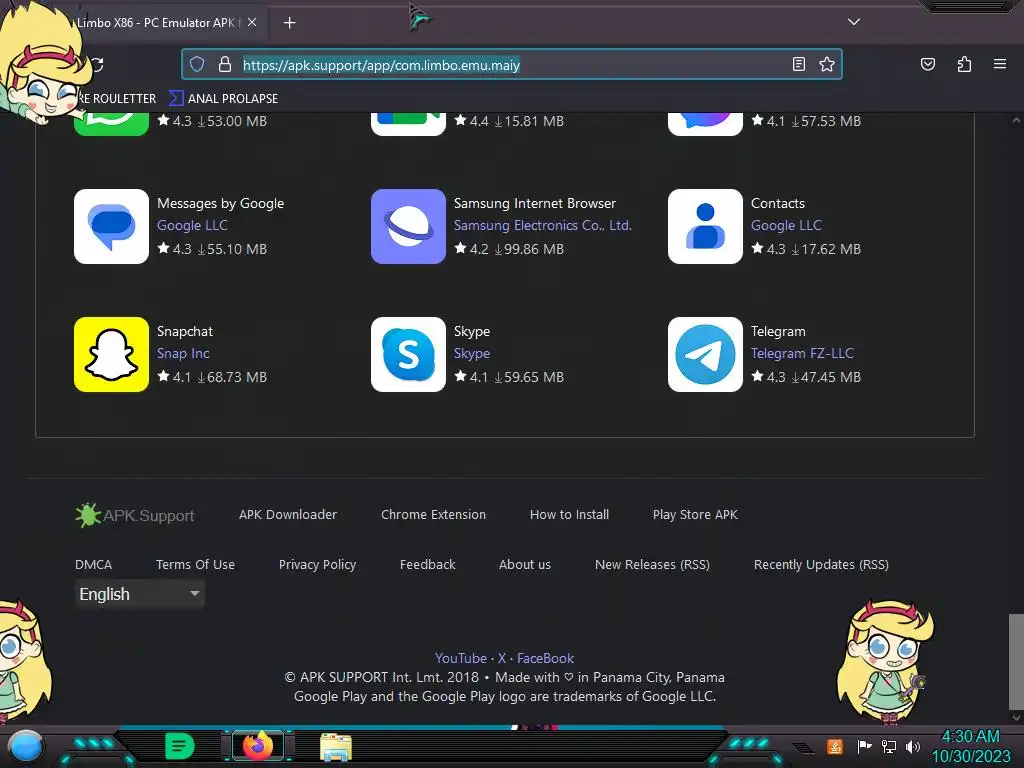This screenshot has height=768, width=1024.
Task: Click the page vertical scrollbar thumb
Action: click(1016, 661)
